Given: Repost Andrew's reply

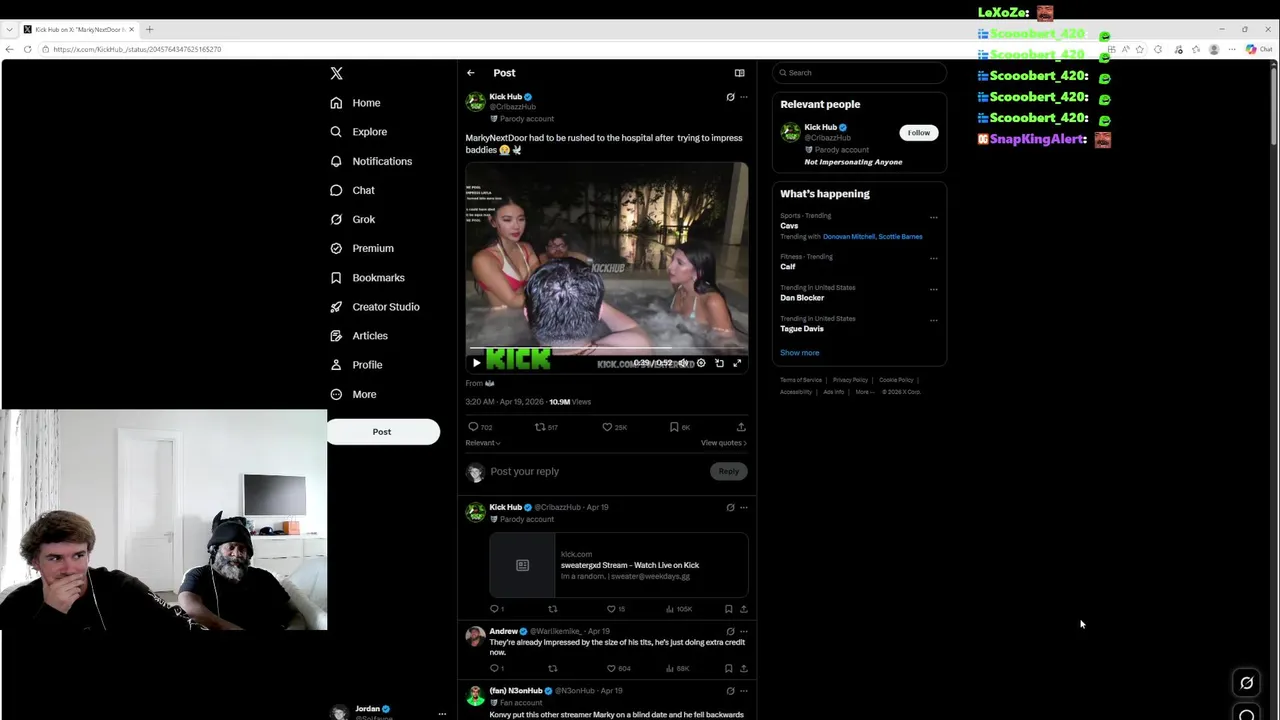Looking at the screenshot, I should [552, 668].
